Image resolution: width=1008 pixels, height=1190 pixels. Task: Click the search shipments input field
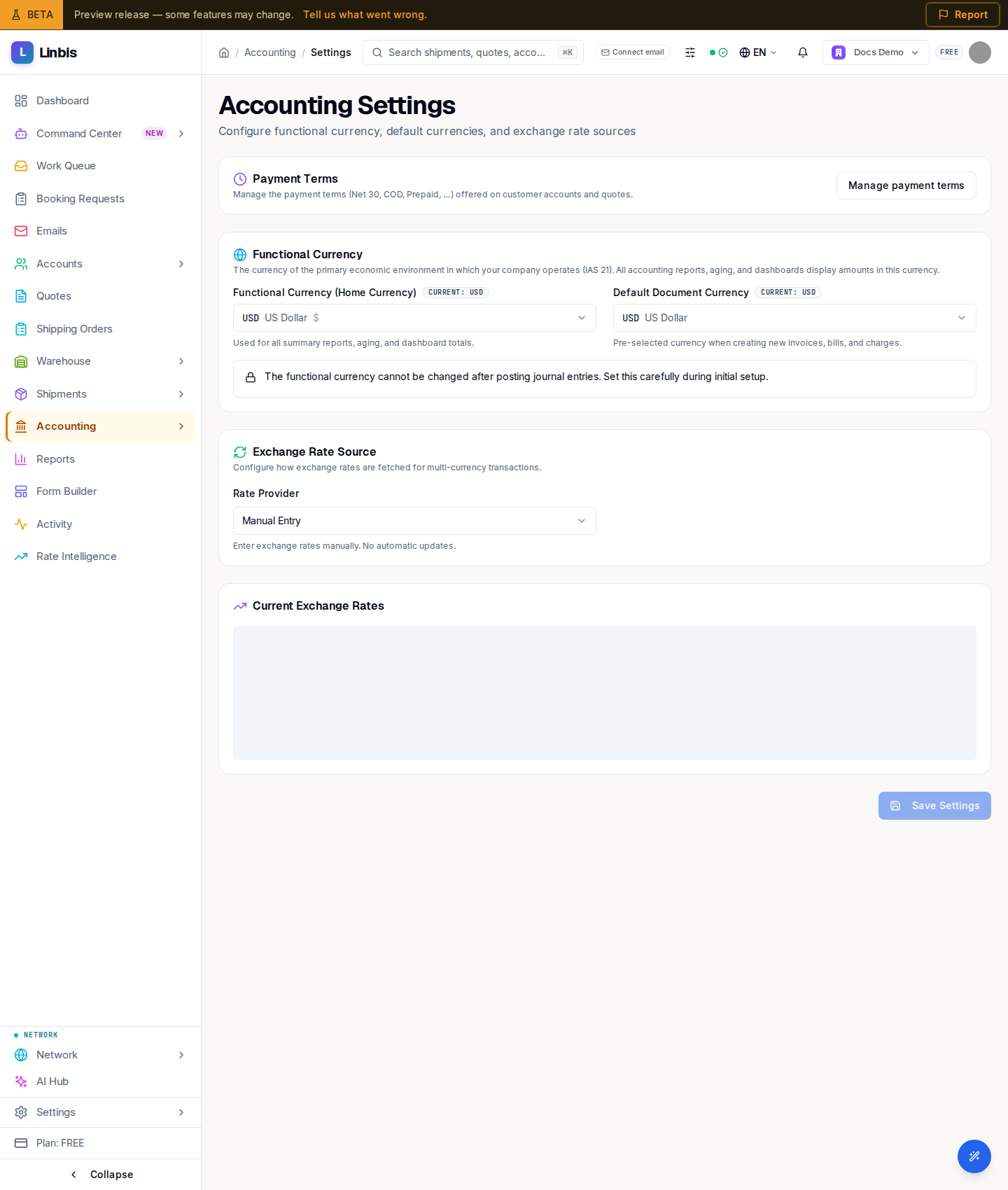point(473,52)
